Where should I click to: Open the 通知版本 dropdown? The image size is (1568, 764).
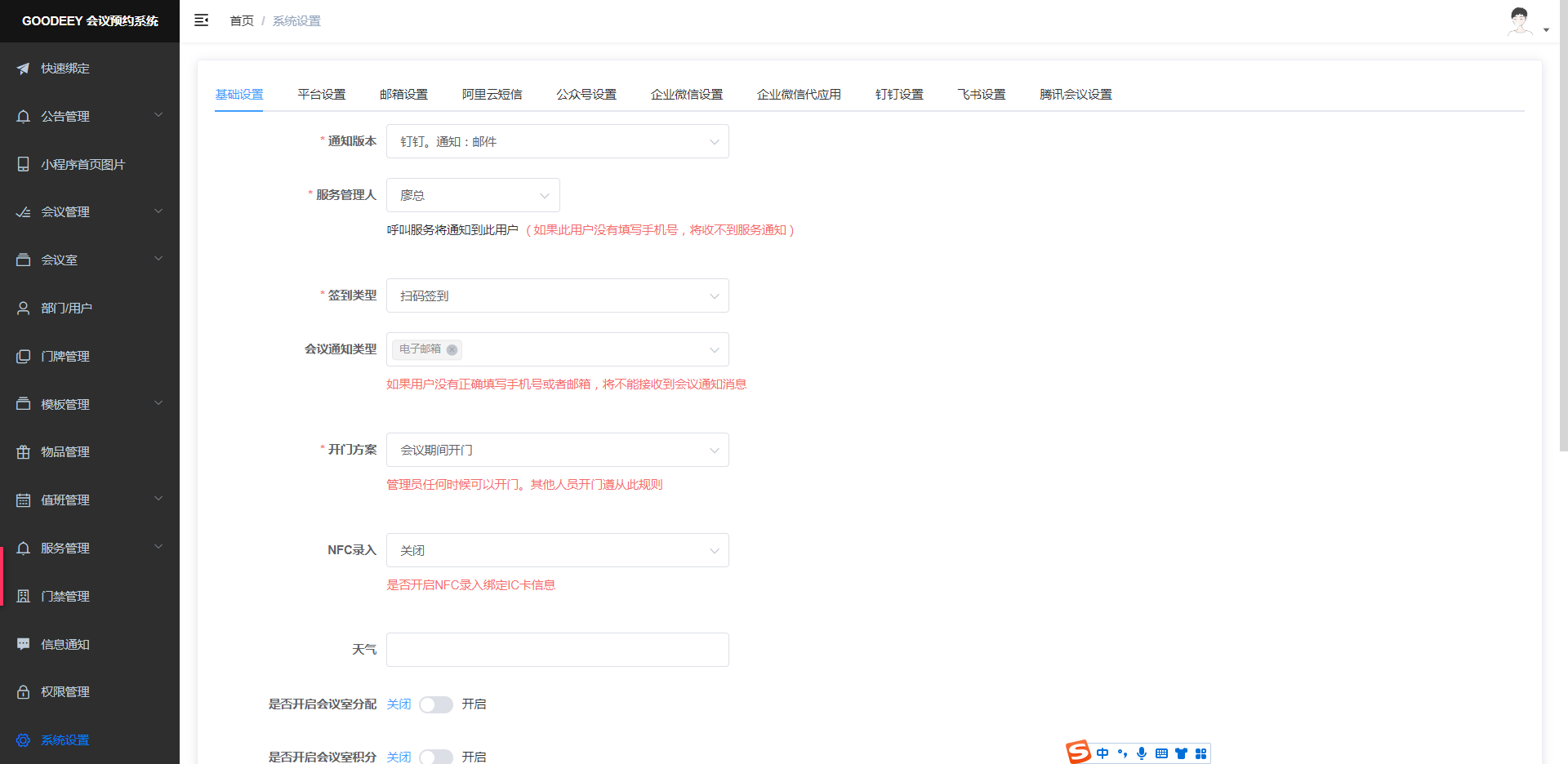click(x=557, y=141)
